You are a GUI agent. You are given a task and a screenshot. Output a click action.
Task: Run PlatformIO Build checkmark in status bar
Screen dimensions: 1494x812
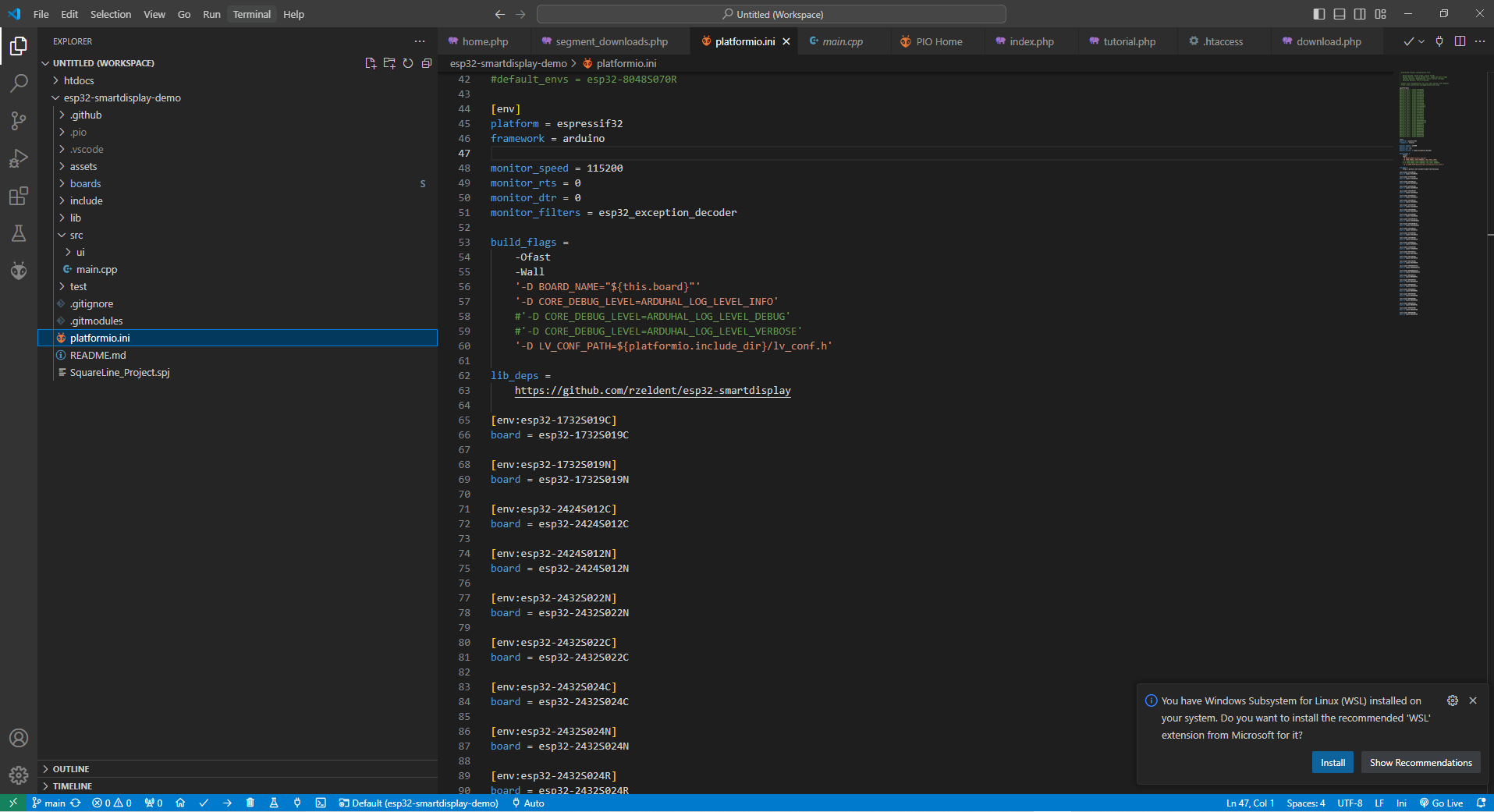click(x=204, y=803)
